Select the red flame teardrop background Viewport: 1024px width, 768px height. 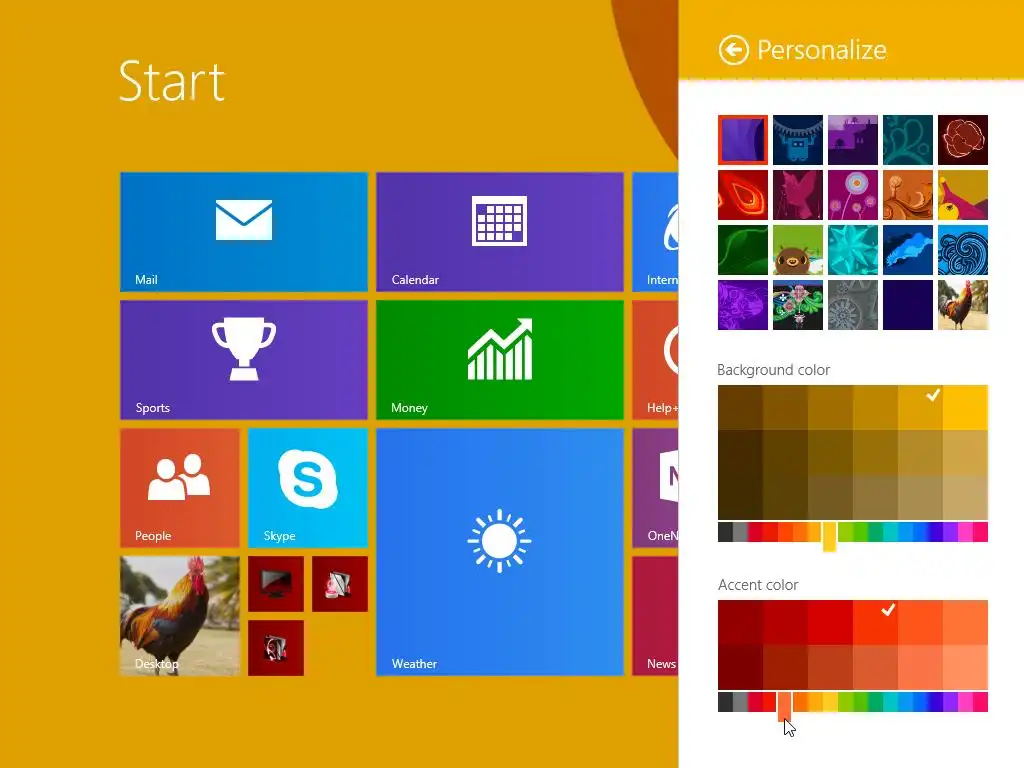point(743,195)
